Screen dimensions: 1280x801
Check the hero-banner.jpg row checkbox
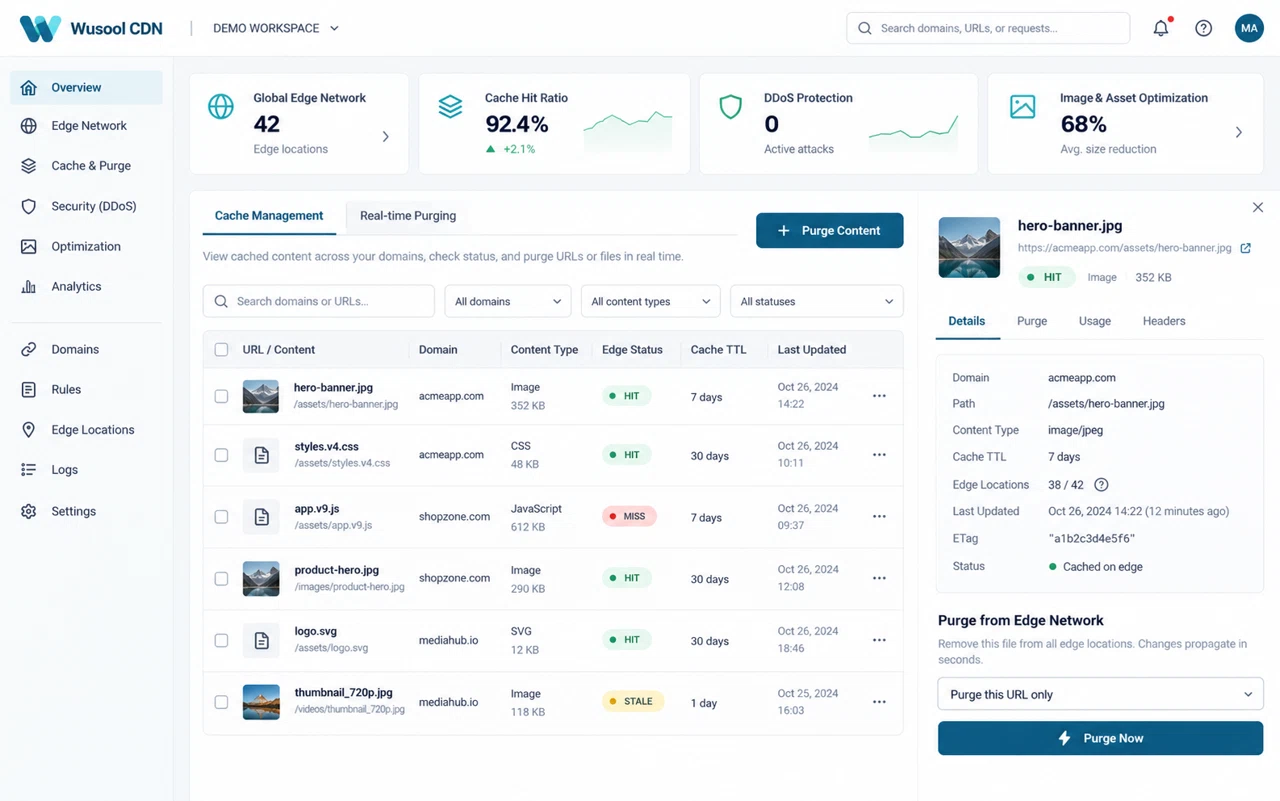pyautogui.click(x=221, y=396)
